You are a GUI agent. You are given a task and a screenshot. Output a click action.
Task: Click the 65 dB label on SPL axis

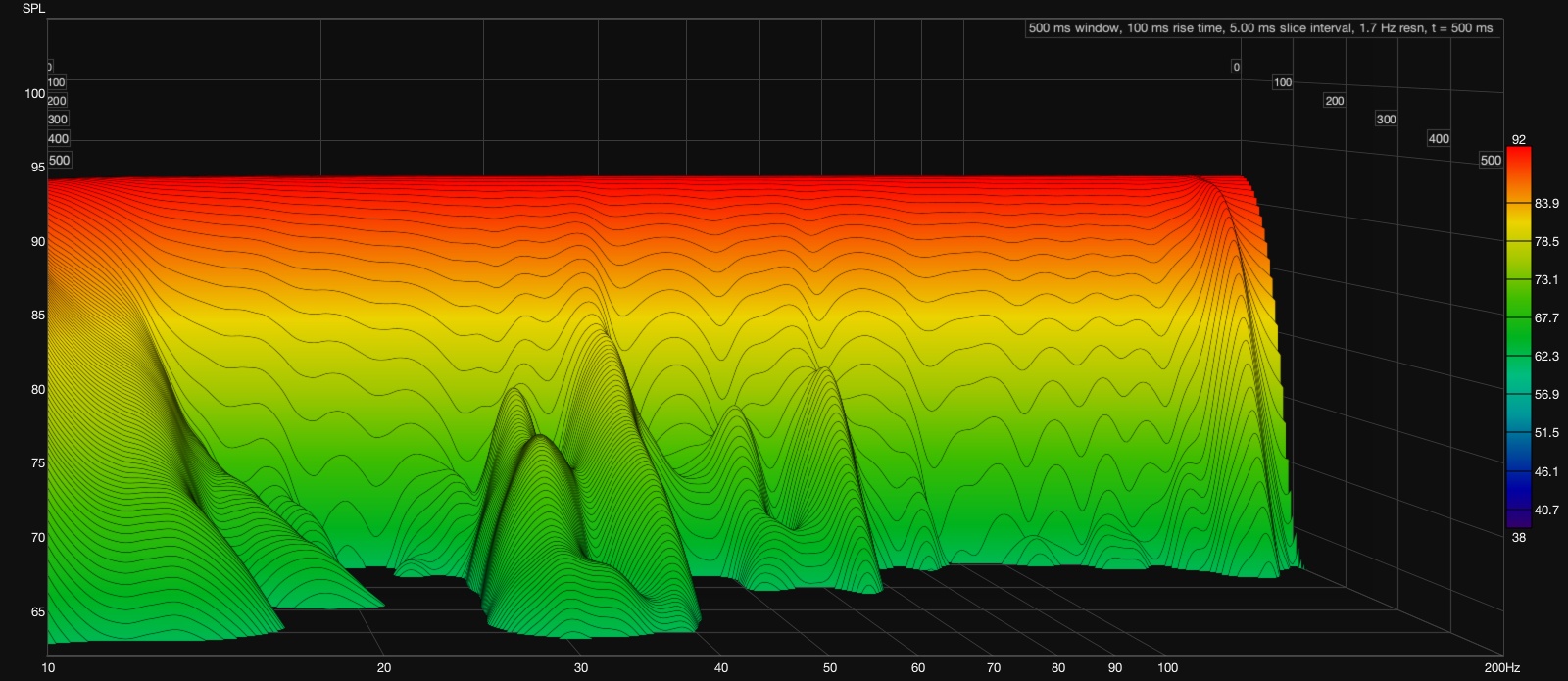(x=38, y=612)
